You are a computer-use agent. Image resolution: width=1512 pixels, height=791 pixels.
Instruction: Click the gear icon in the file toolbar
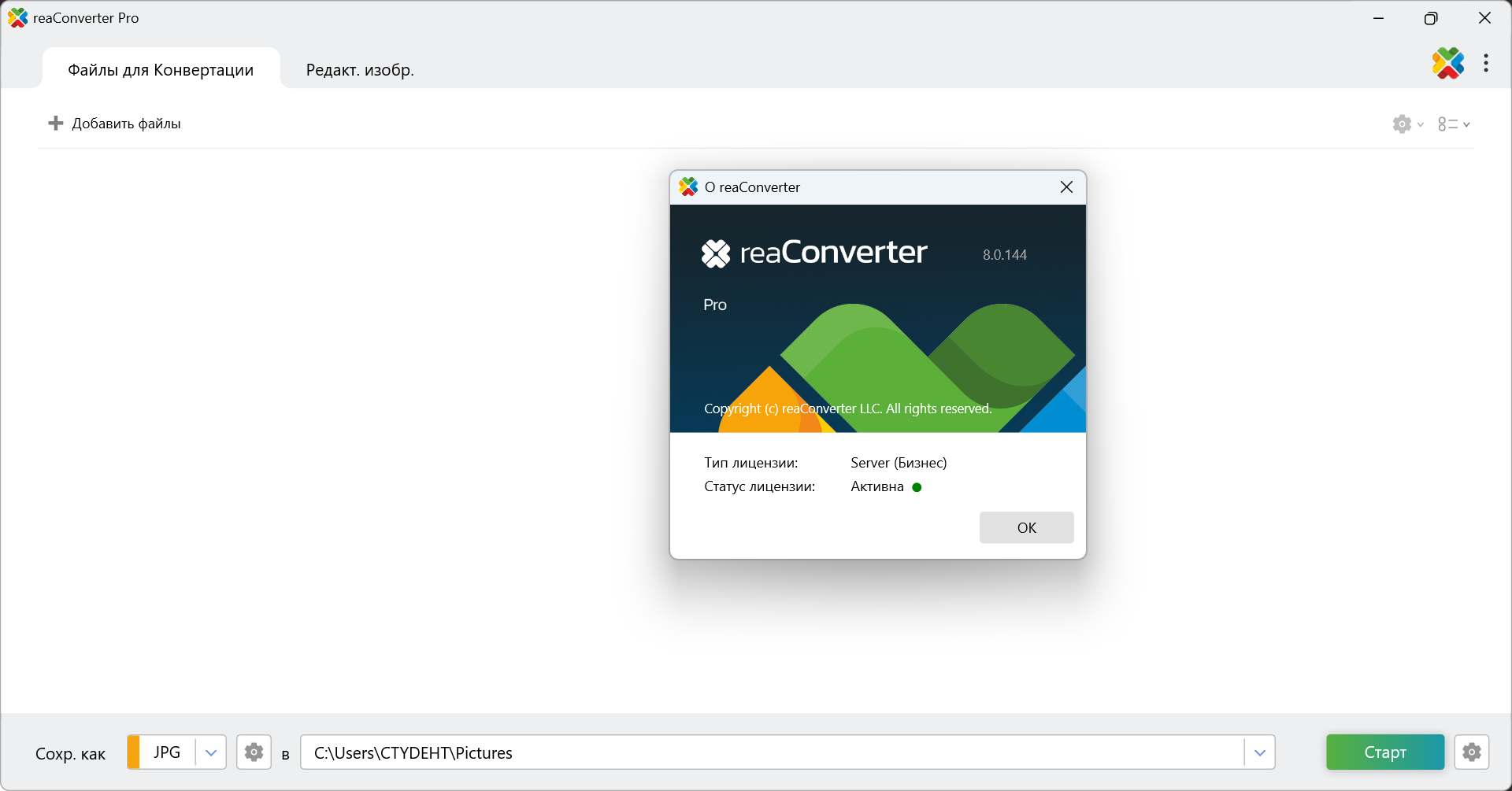pos(1402,124)
